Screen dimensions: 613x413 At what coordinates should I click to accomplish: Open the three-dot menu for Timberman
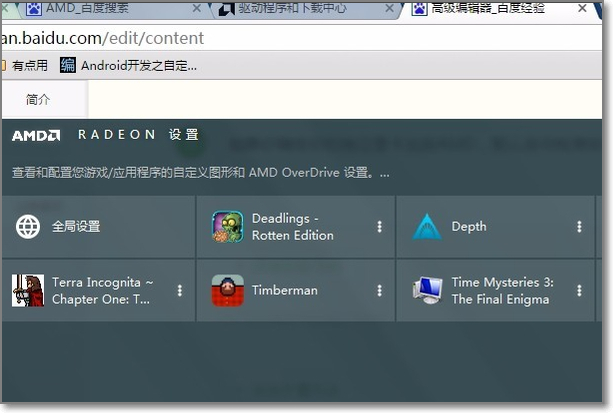[379, 290]
